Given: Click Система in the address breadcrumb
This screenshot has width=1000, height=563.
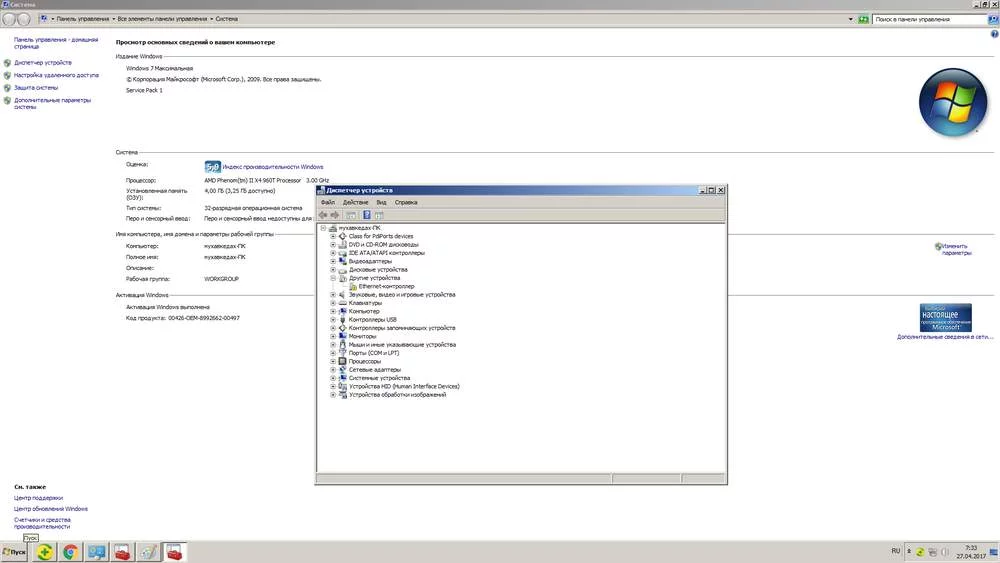Looking at the screenshot, I should pyautogui.click(x=226, y=19).
